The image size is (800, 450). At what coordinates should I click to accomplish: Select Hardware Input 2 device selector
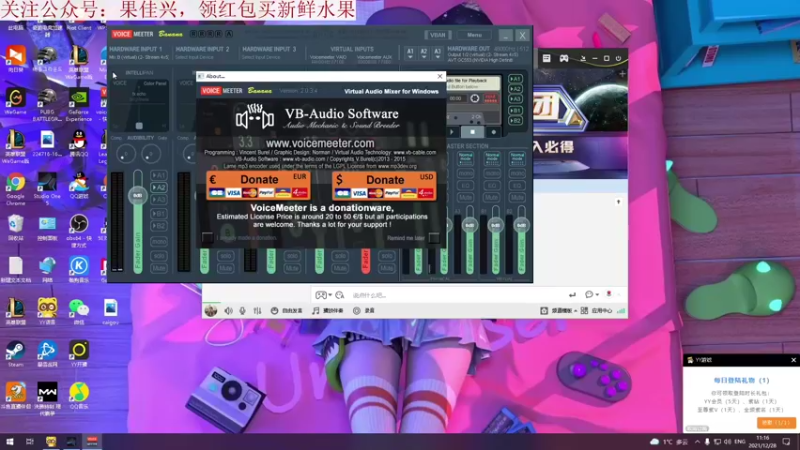194,57
